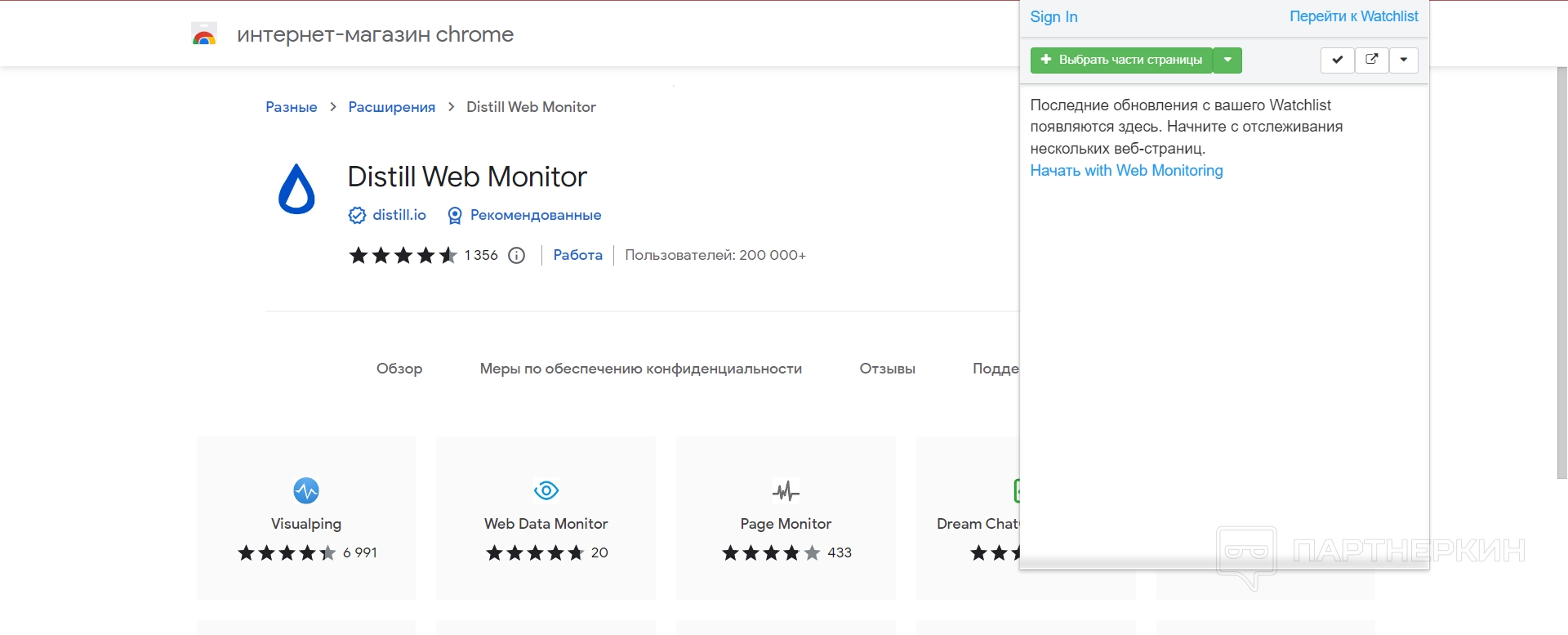Click the Page Monitor 433 rating count

pyautogui.click(x=840, y=552)
